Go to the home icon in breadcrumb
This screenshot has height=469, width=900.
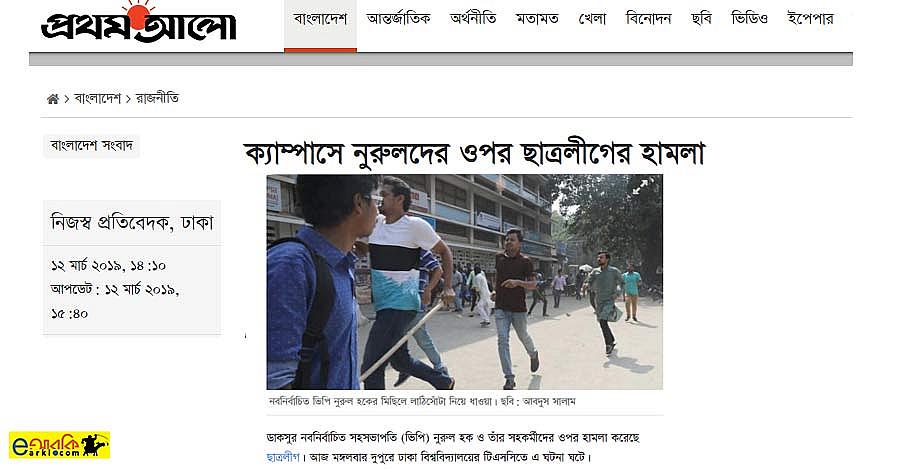click(52, 99)
